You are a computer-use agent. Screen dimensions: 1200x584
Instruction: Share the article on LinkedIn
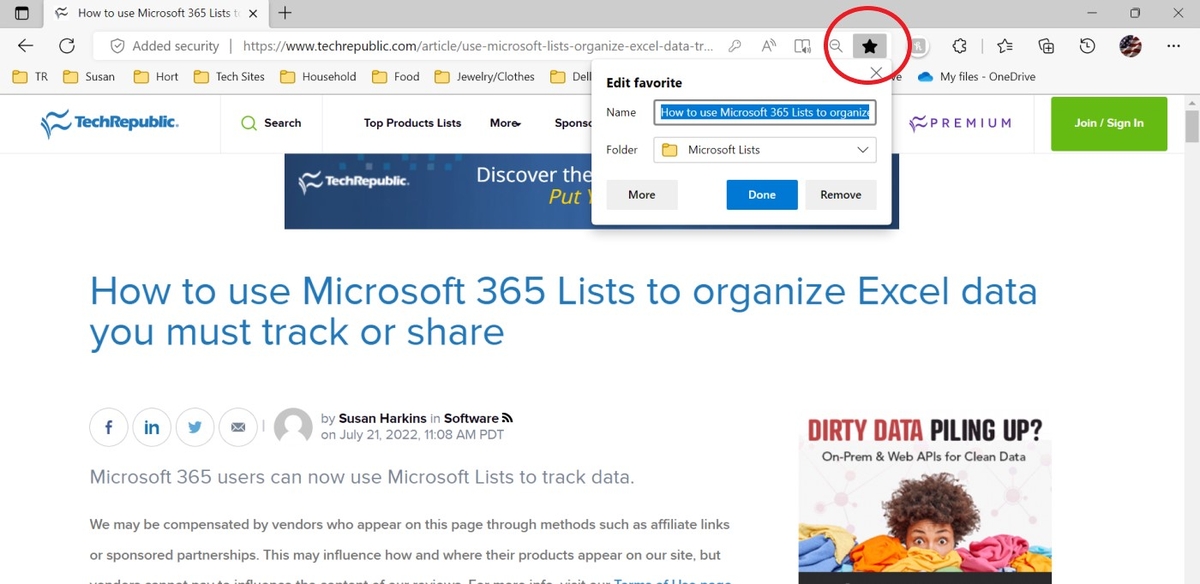[152, 427]
